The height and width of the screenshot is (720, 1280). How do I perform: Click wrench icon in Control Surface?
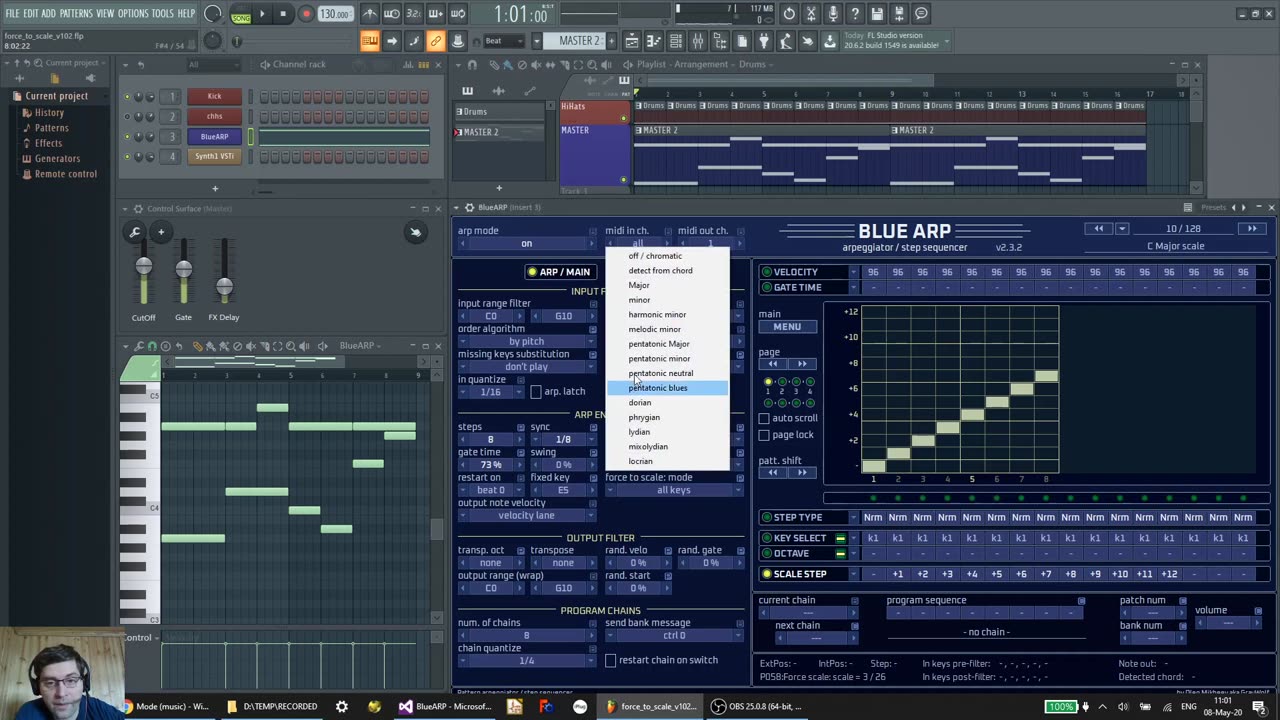click(135, 232)
